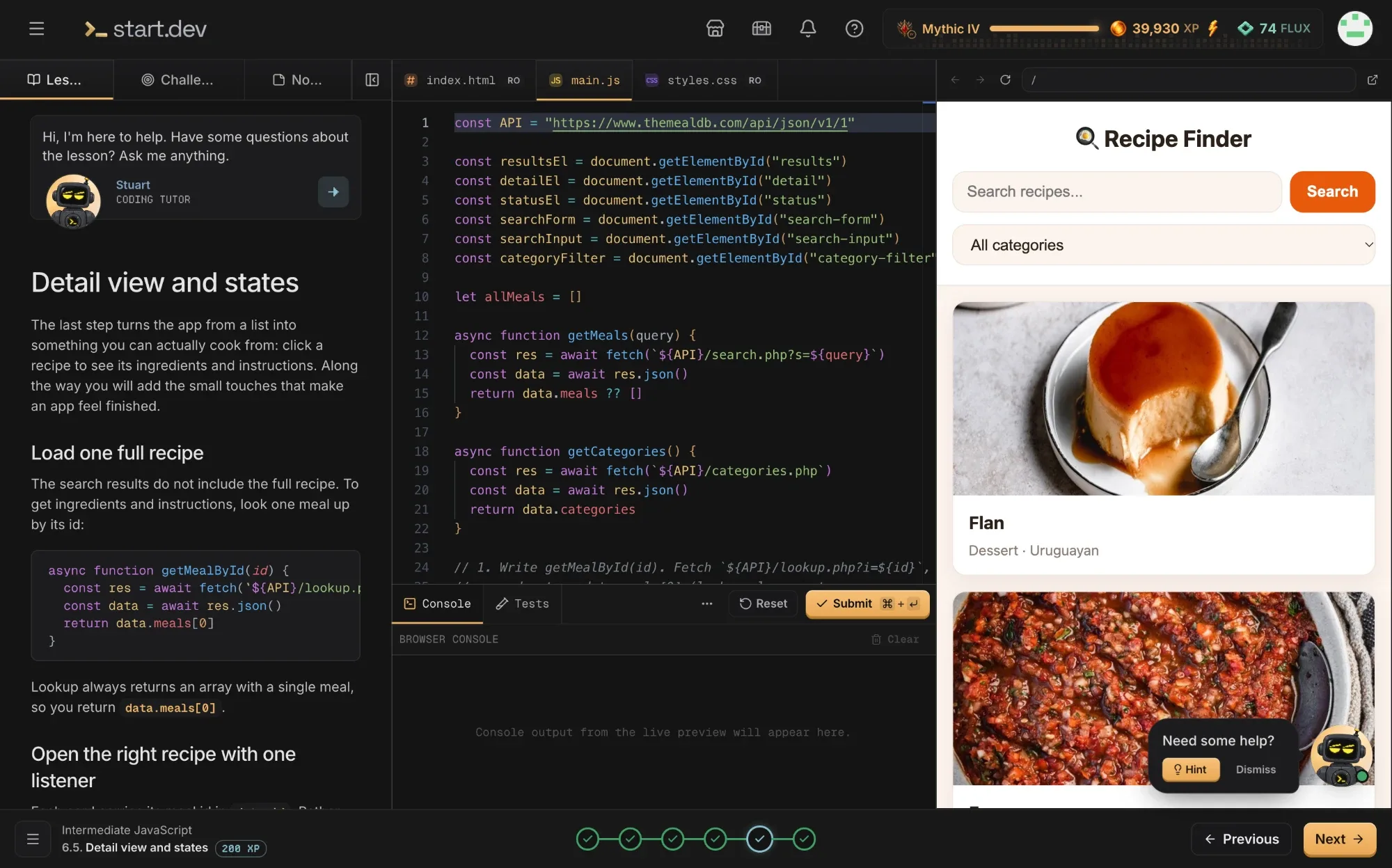Screen dimensions: 1392x868
Task: Click the Mythic IV rank badge
Action: coord(938,29)
